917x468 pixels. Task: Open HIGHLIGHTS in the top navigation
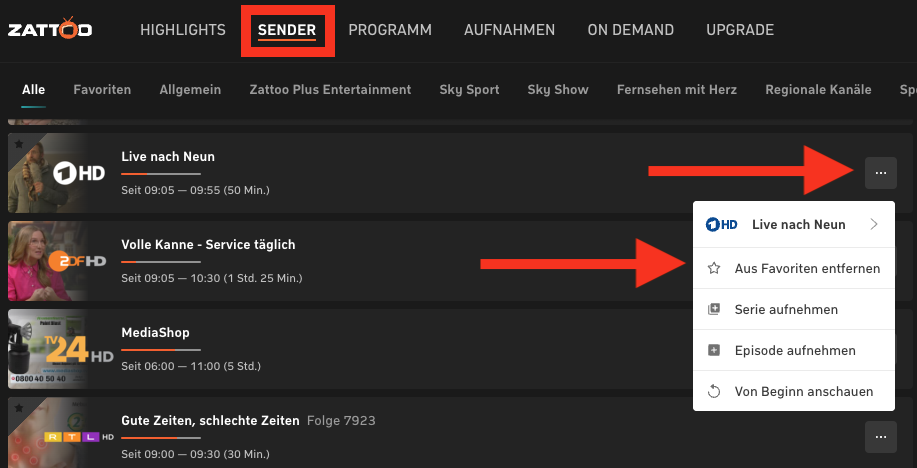point(183,30)
